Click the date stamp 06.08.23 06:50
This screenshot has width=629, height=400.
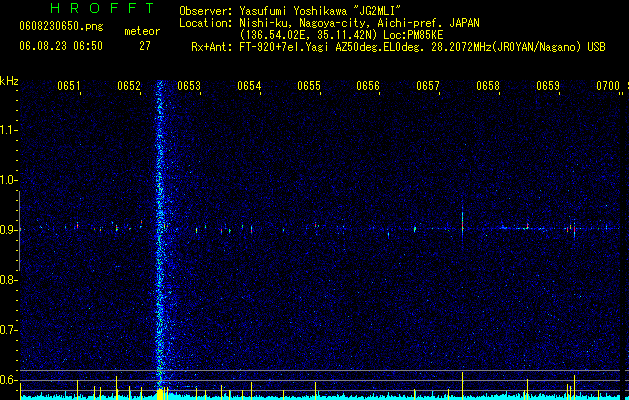(x=61, y=46)
